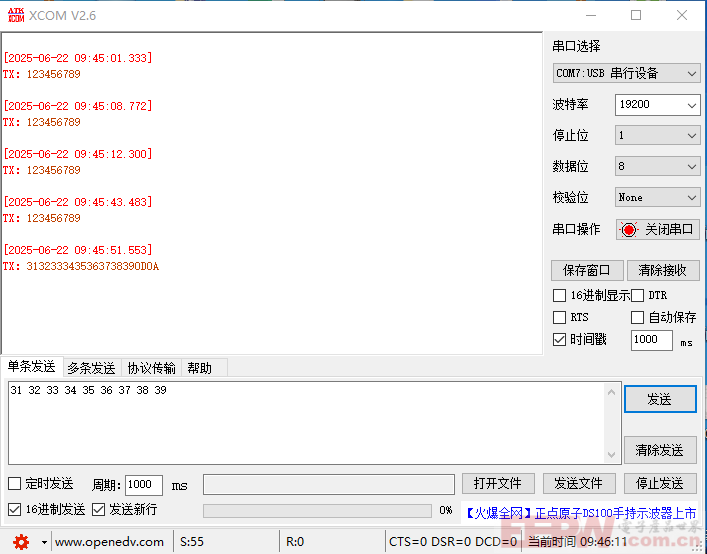Click into the hex send text area

[307, 423]
